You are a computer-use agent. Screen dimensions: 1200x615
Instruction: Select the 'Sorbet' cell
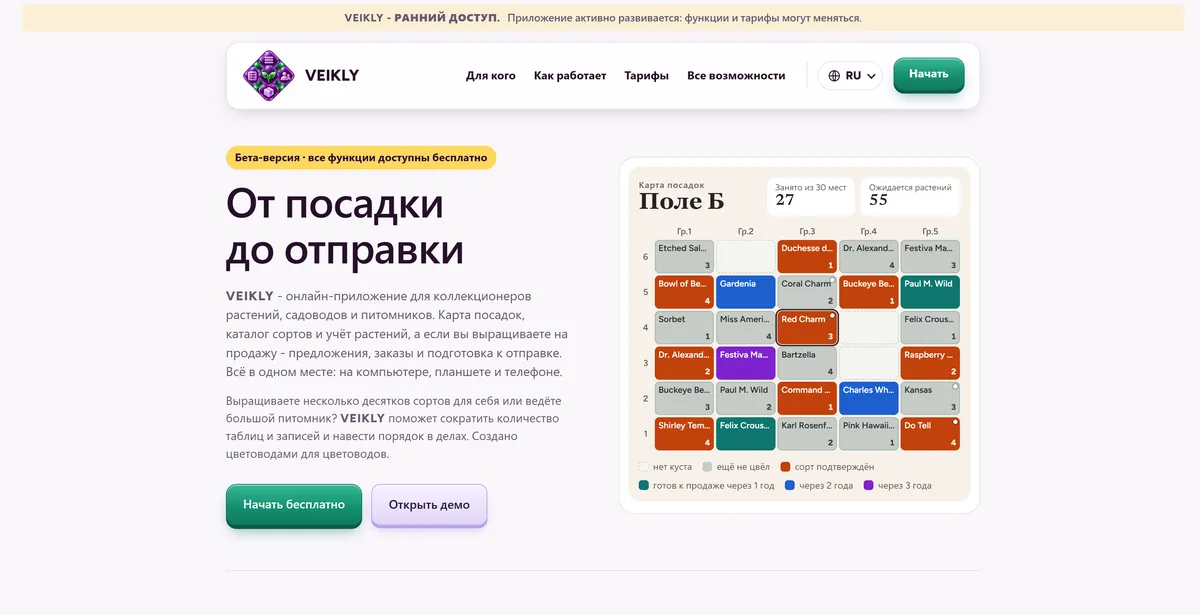point(684,328)
